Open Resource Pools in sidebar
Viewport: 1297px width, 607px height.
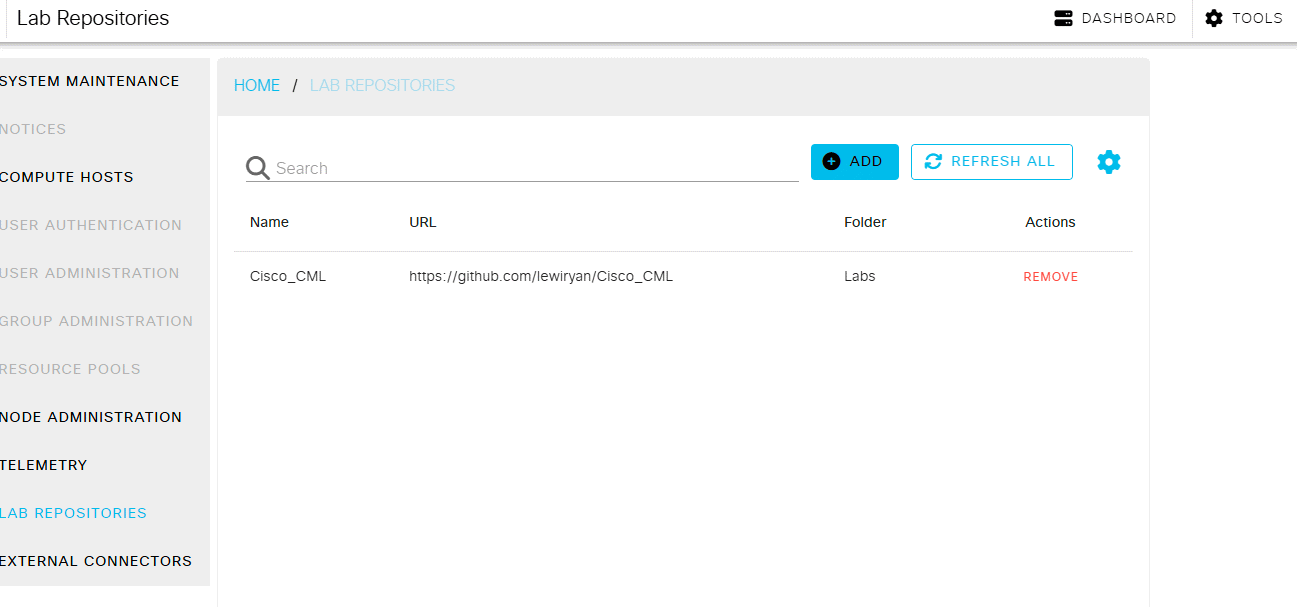click(x=71, y=369)
